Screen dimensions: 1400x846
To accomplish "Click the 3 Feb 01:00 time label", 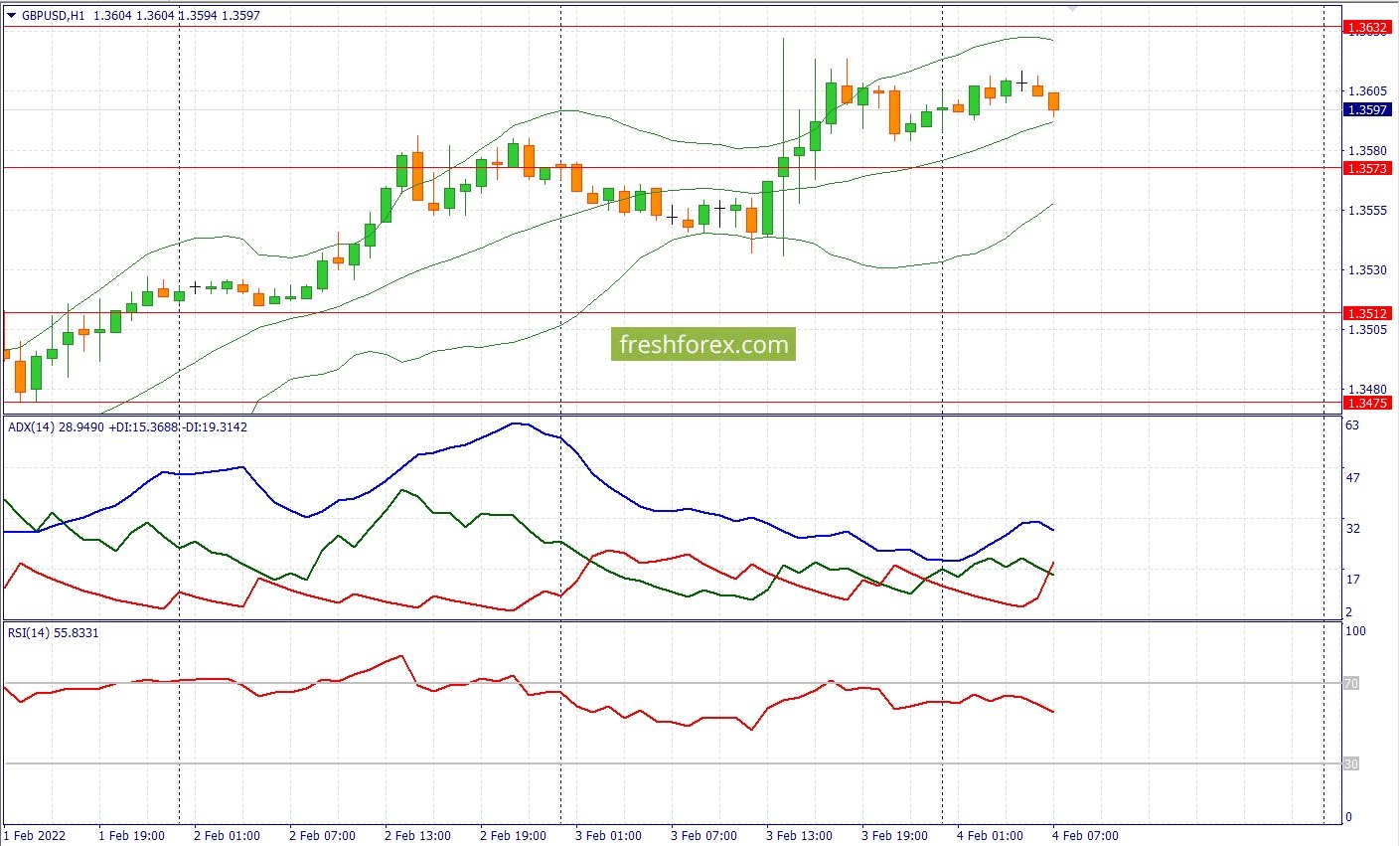I will [609, 836].
